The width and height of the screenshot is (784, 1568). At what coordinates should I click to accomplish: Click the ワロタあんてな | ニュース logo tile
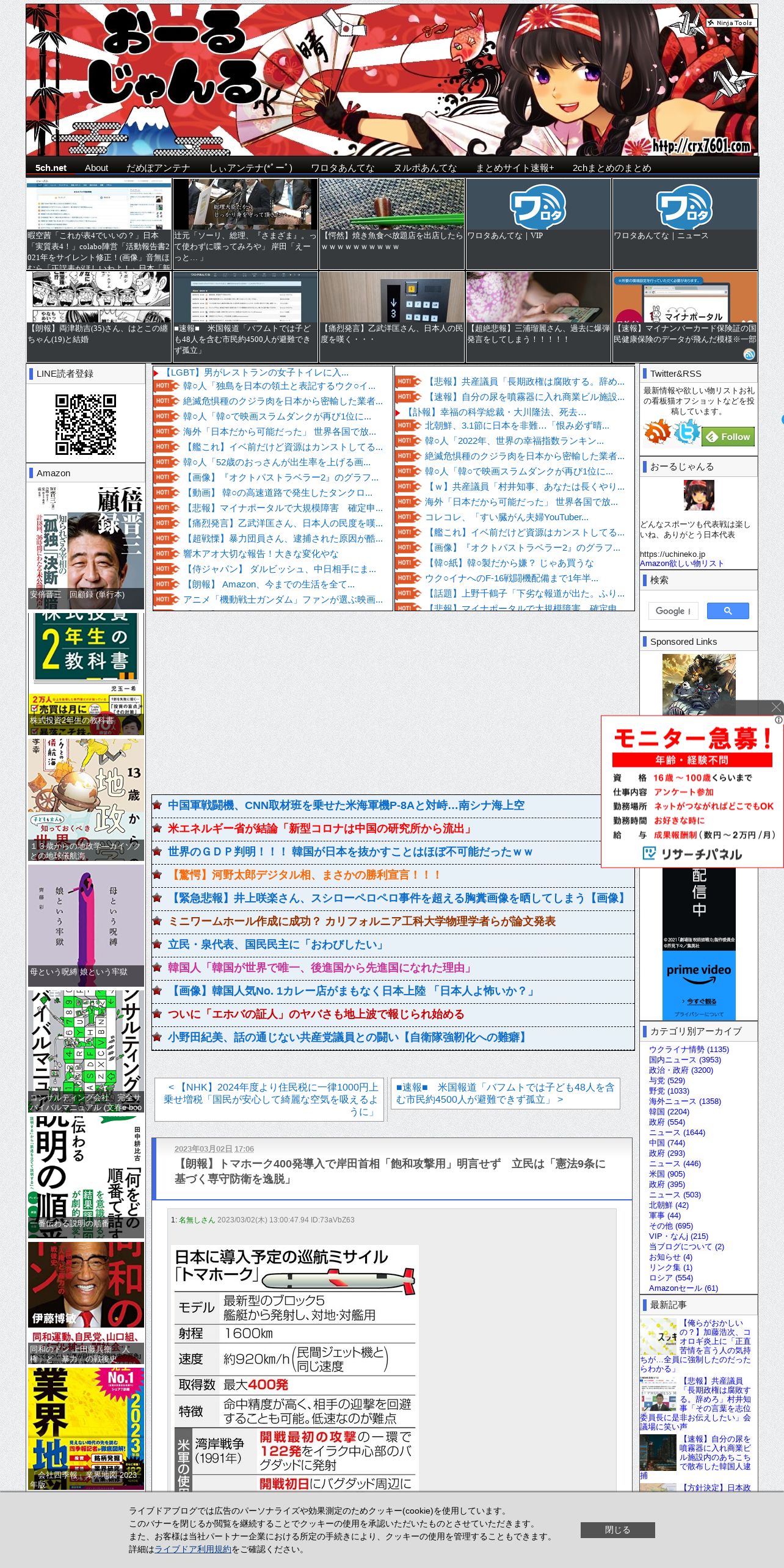coord(684,223)
